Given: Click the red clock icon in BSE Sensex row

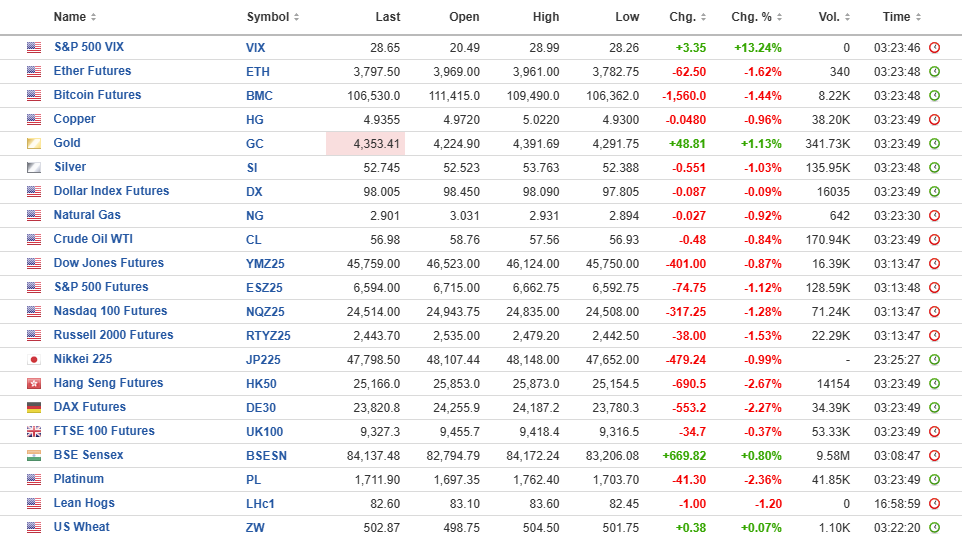Looking at the screenshot, I should tap(934, 455).
